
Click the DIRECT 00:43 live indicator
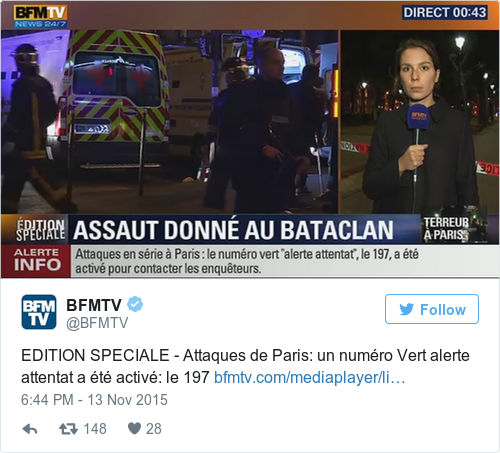pos(445,13)
